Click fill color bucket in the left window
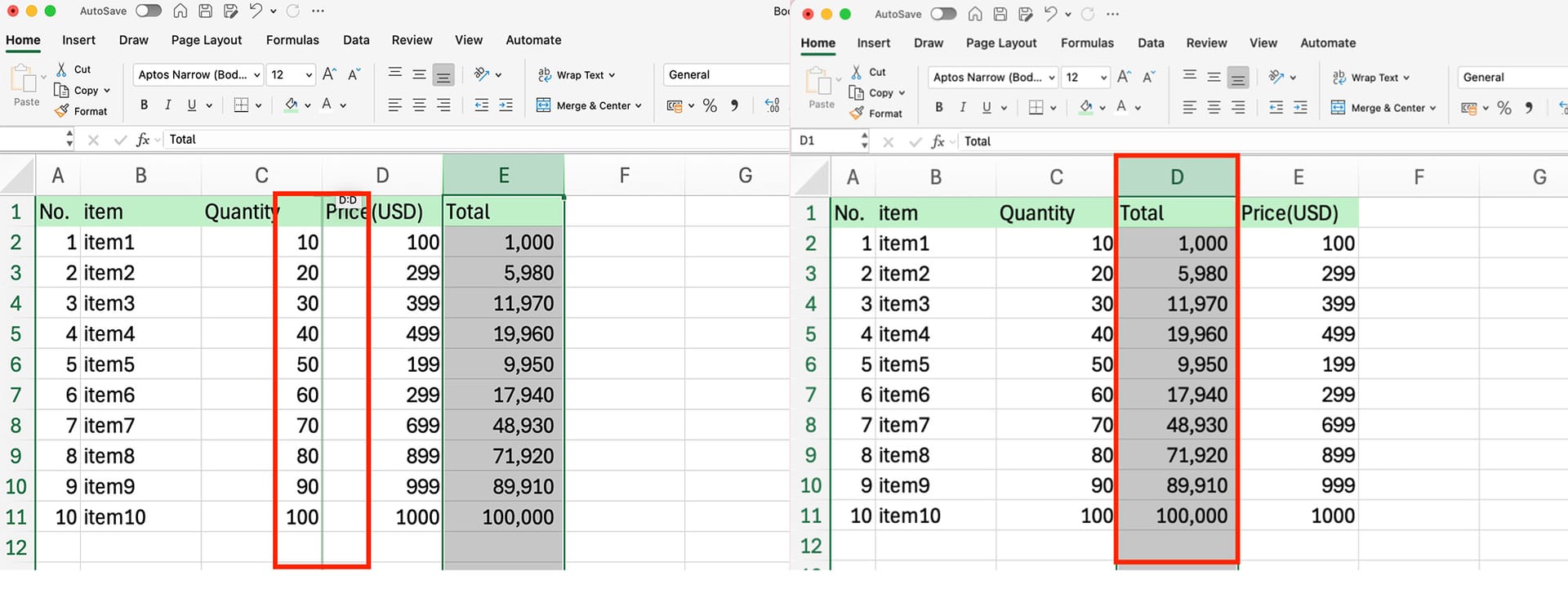The image size is (1568, 603). (x=291, y=105)
